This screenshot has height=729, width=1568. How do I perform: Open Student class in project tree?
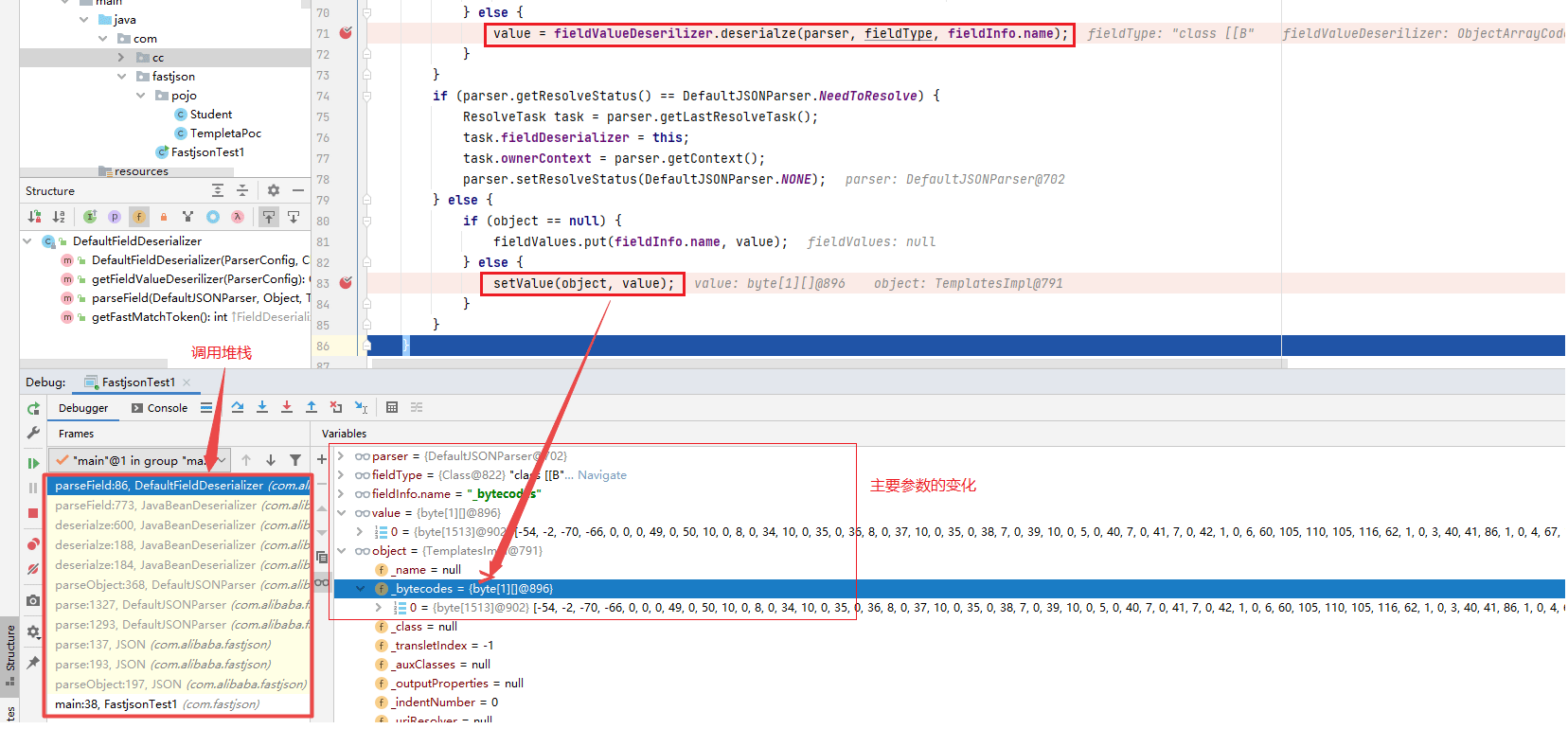point(203,115)
